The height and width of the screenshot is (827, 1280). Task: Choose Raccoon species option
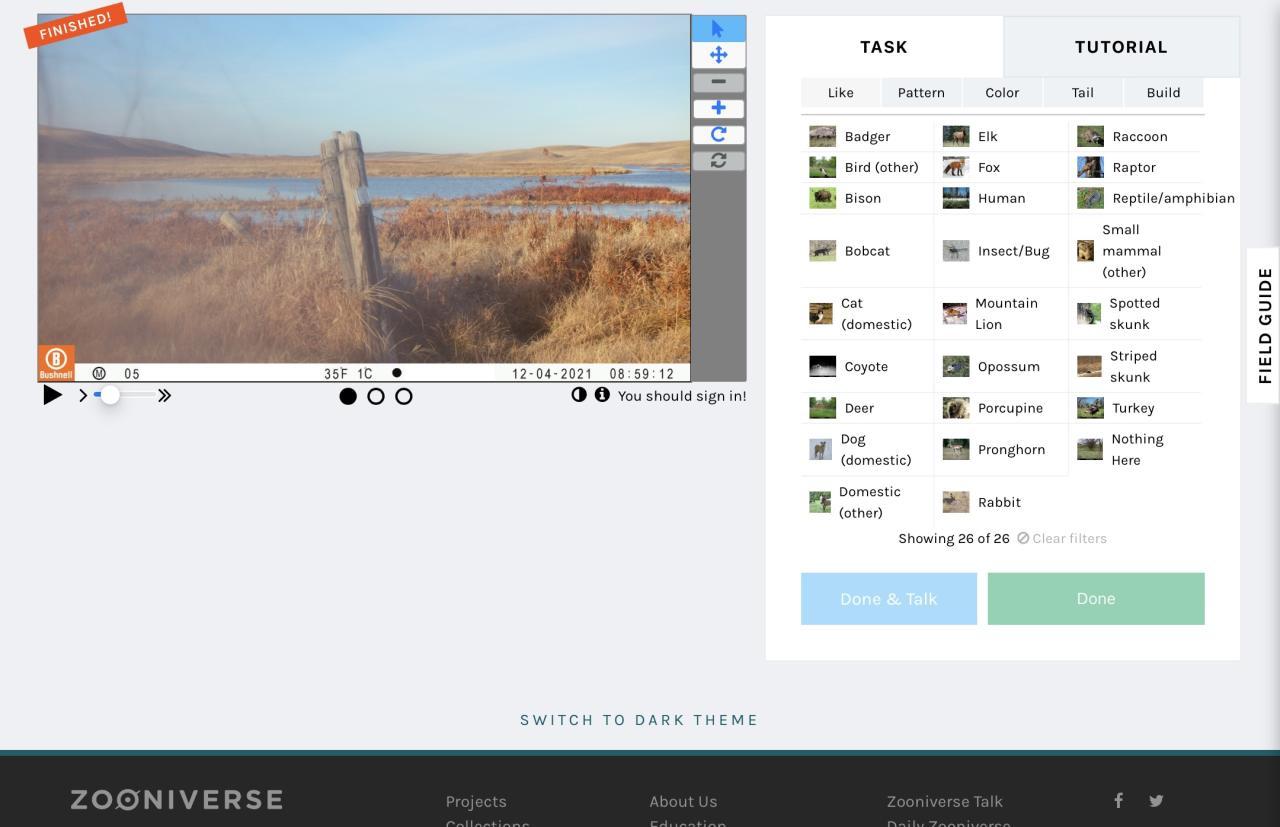point(1136,136)
